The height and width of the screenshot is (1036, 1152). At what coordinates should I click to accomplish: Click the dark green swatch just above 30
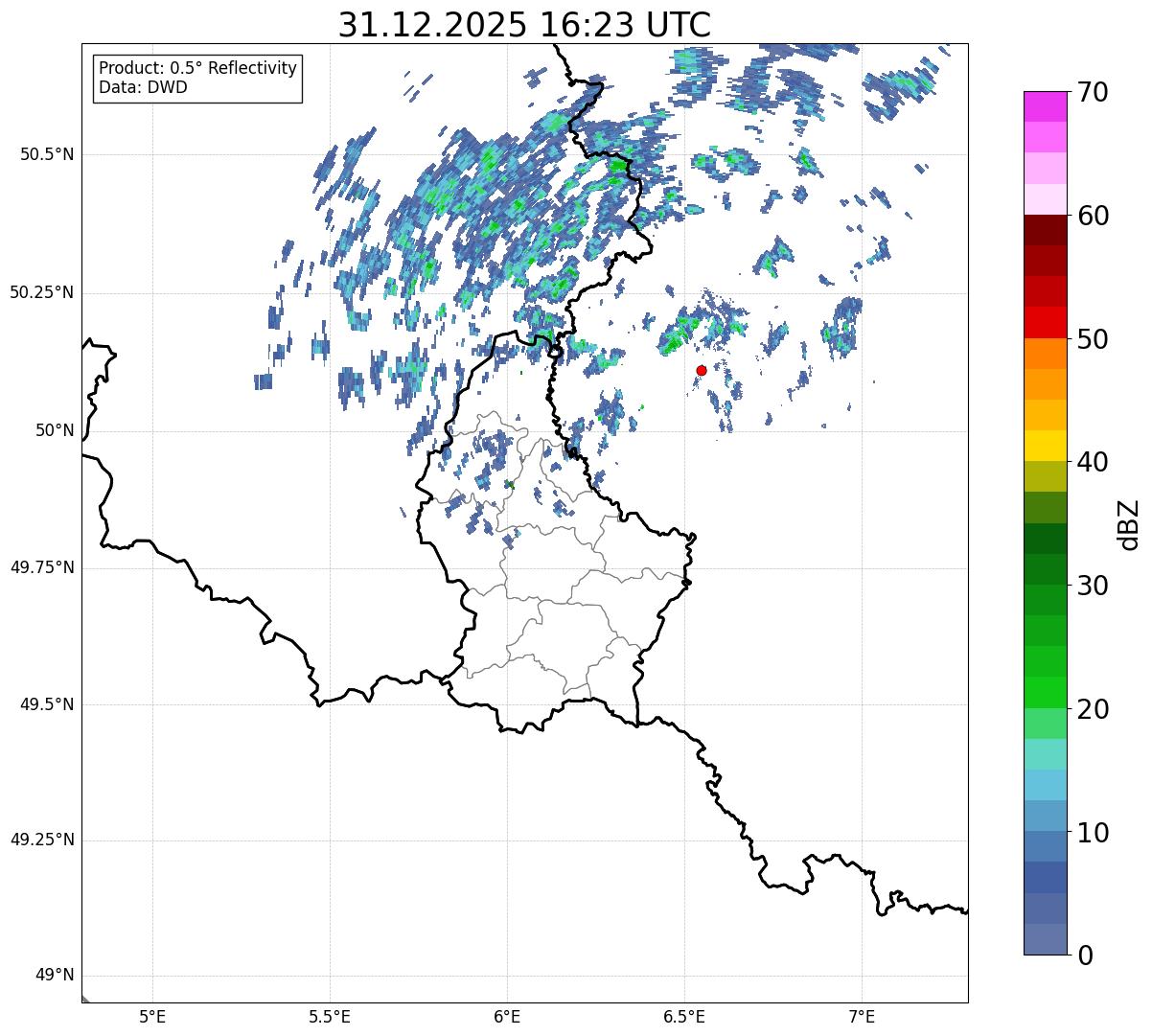[1045, 569]
